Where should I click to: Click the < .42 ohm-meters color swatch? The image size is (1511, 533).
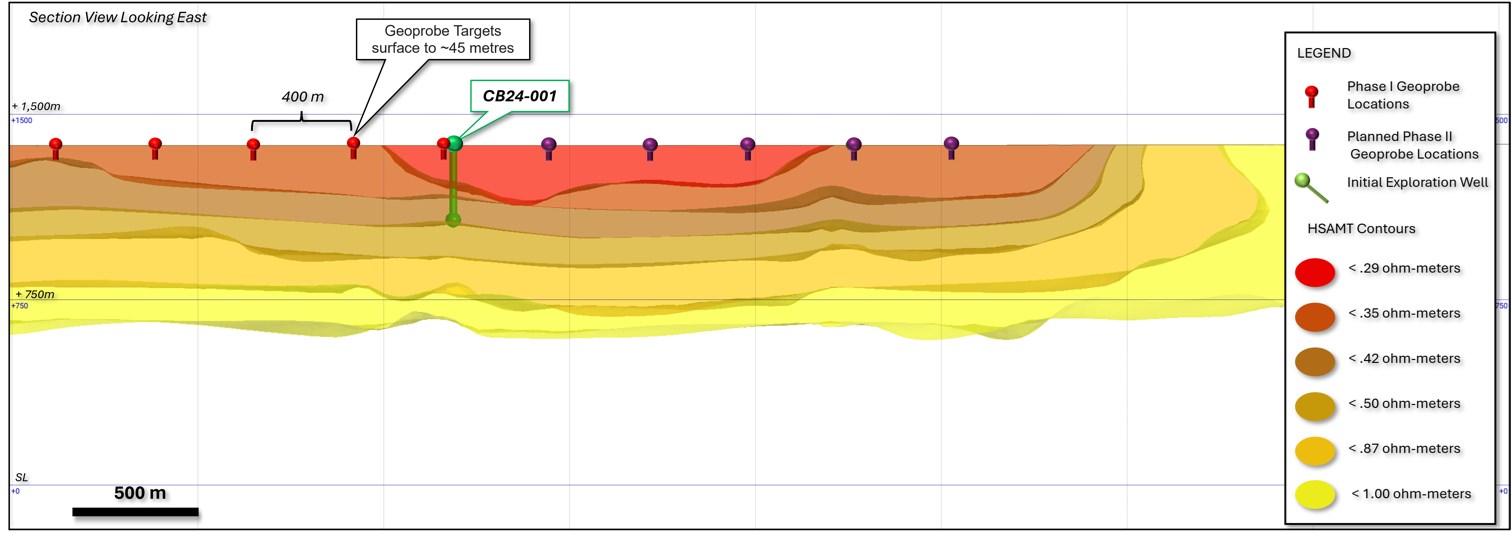pos(1315,359)
